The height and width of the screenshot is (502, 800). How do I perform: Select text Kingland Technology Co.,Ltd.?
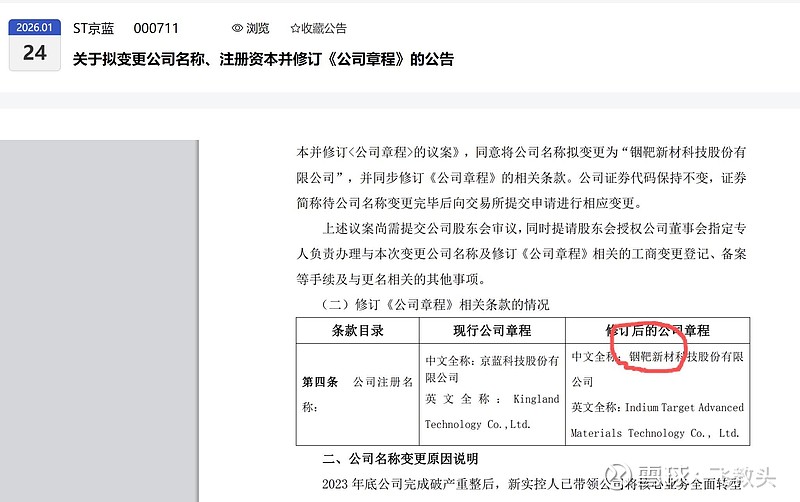[492, 411]
